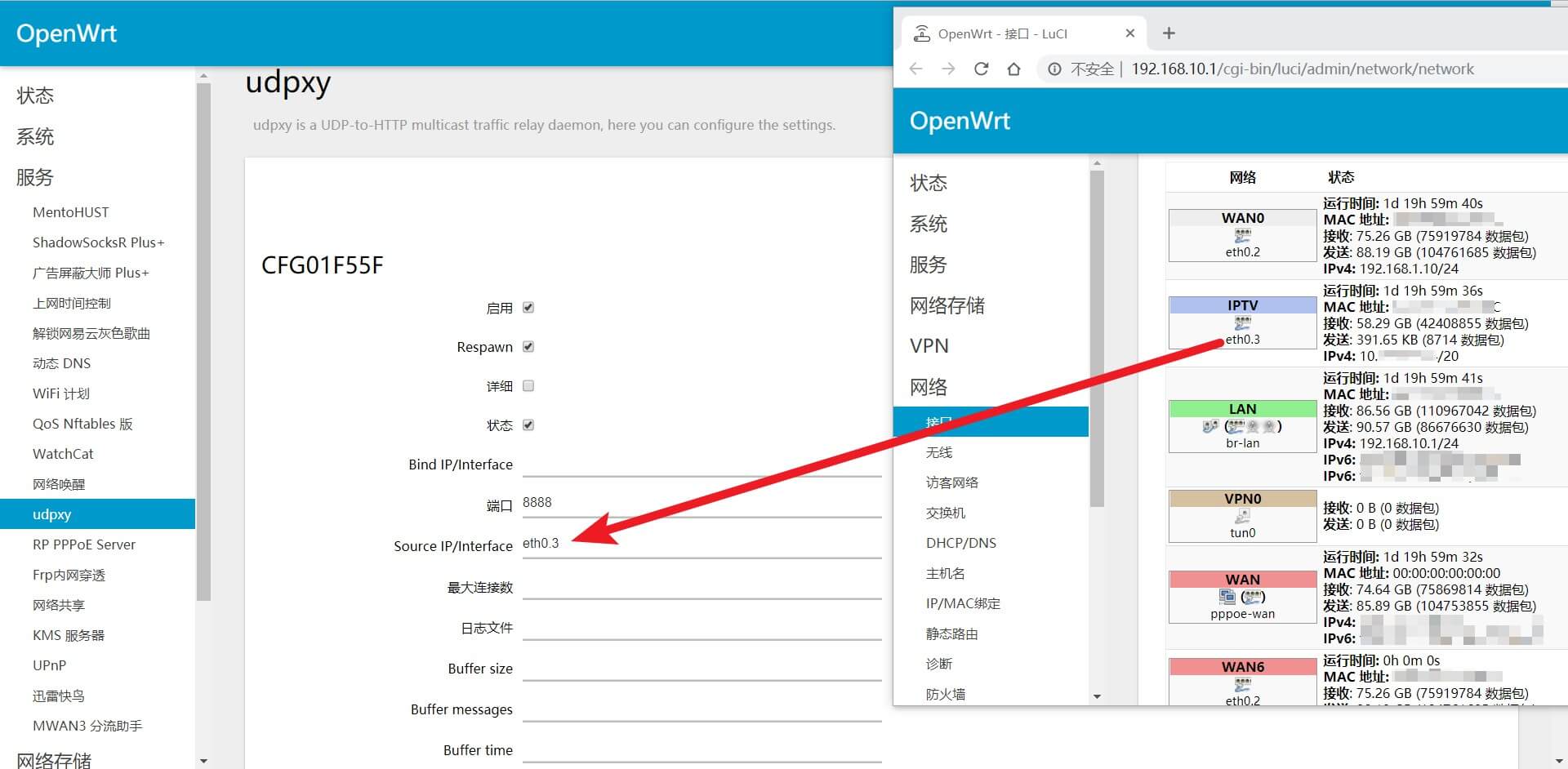
Task: Select udpxy in services menu
Action: [52, 514]
